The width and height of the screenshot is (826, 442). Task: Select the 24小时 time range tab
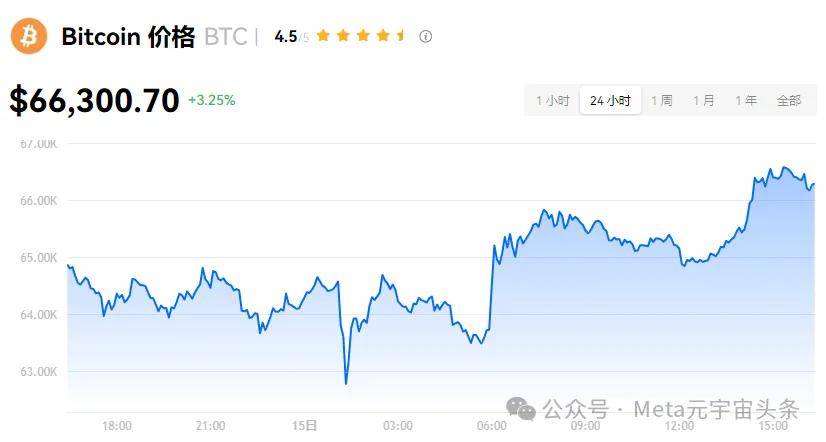610,100
